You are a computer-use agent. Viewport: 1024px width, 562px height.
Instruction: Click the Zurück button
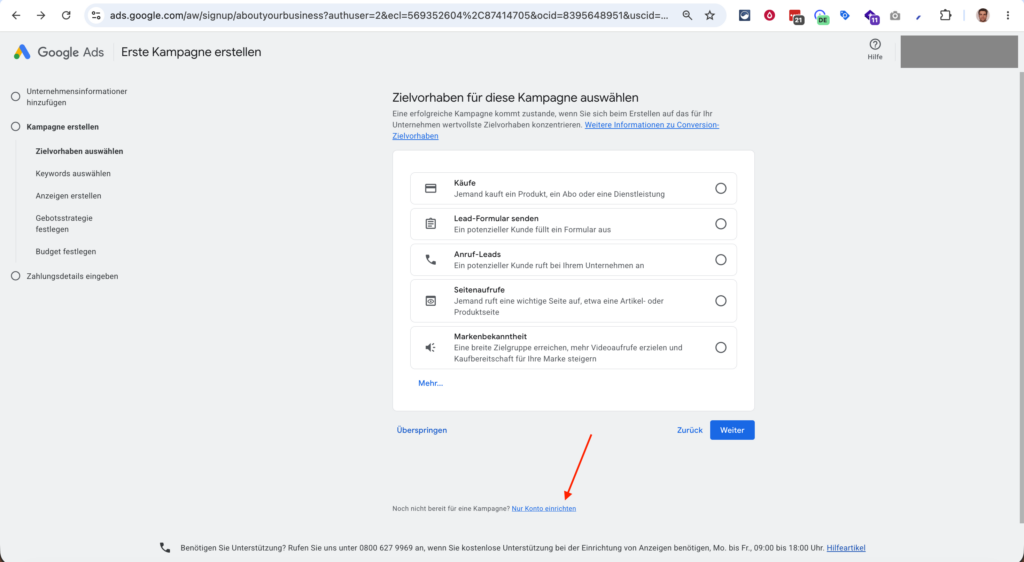click(x=690, y=430)
